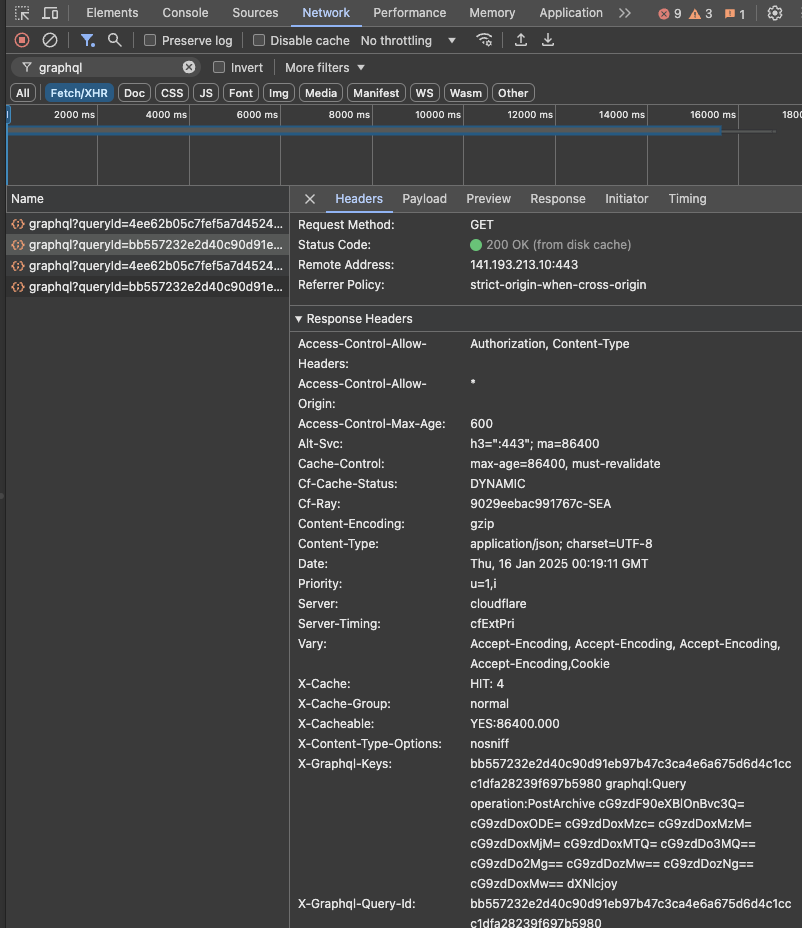The height and width of the screenshot is (928, 802).
Task: Close the request details pane
Action: pyautogui.click(x=310, y=199)
